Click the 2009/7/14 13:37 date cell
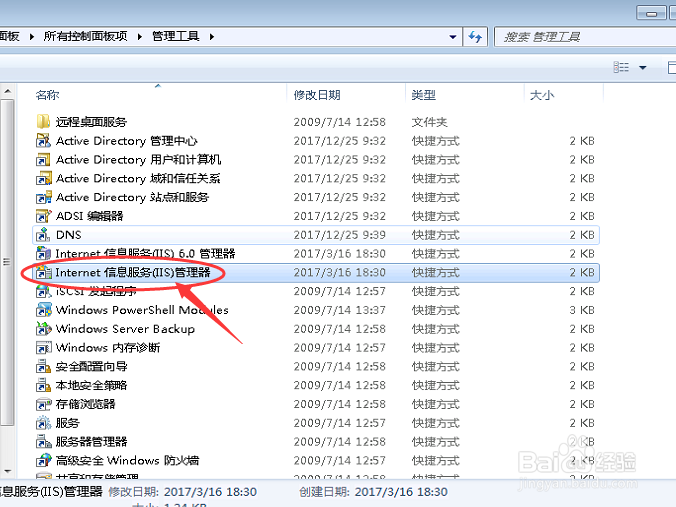The width and height of the screenshot is (676, 507). tap(339, 310)
